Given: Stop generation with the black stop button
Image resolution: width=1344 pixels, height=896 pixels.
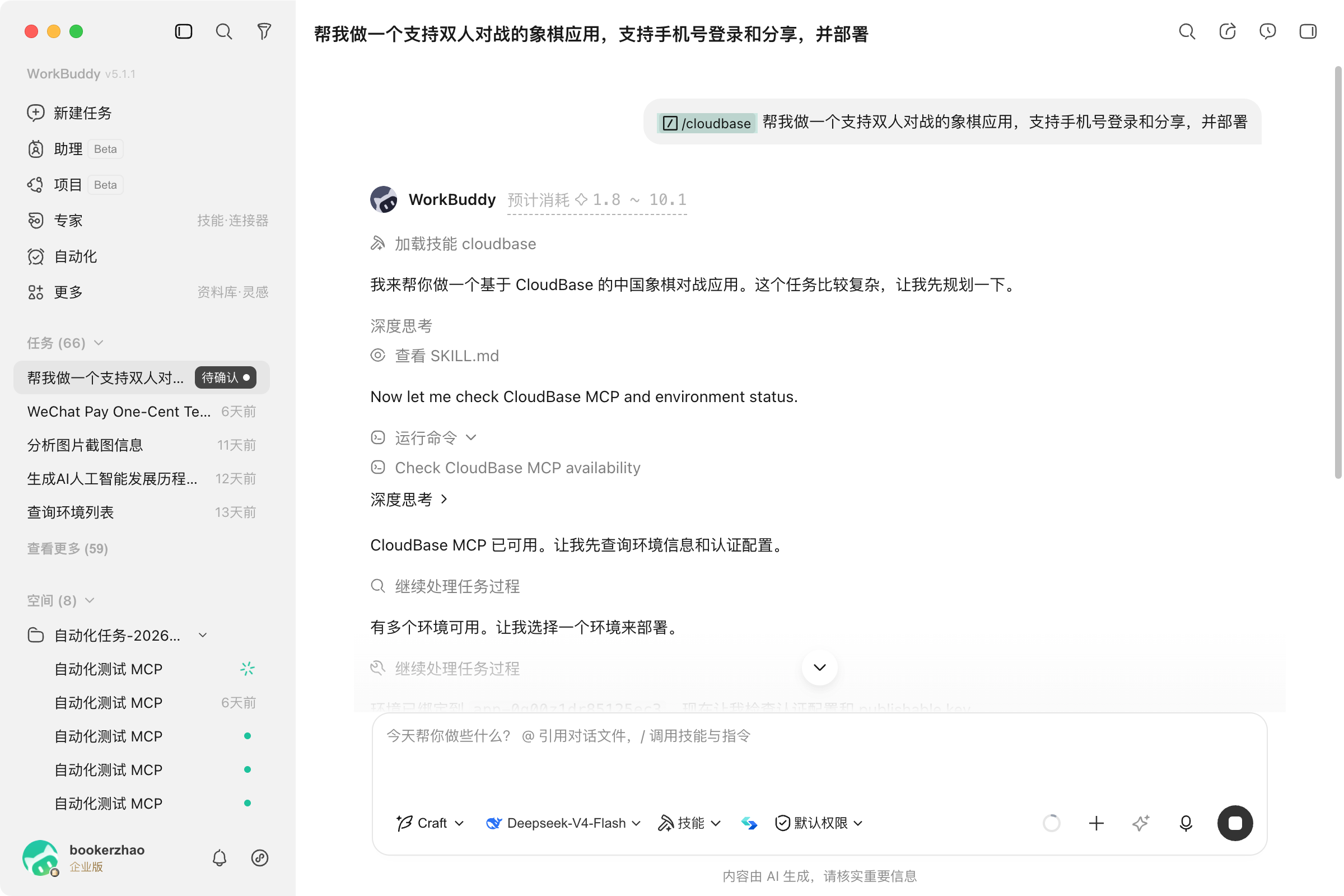Looking at the screenshot, I should [1235, 823].
